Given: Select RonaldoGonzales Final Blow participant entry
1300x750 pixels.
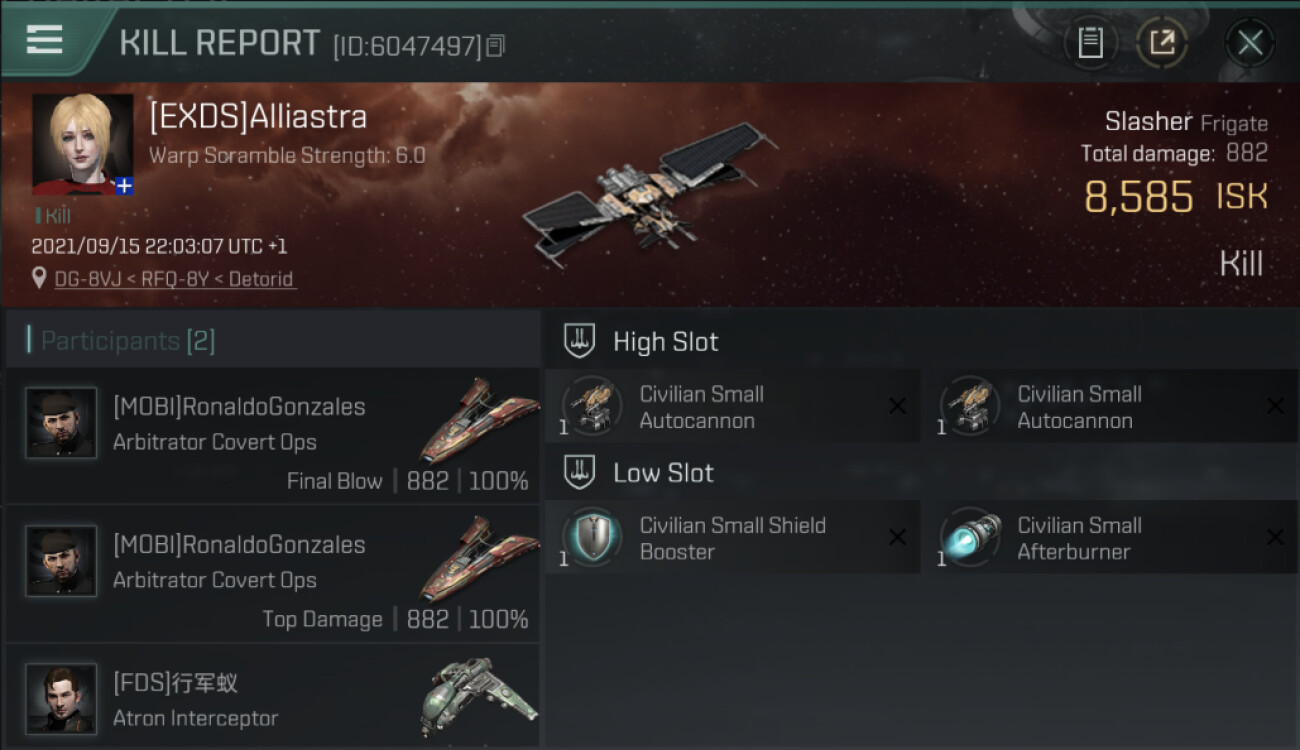Looking at the screenshot, I should tap(272, 436).
